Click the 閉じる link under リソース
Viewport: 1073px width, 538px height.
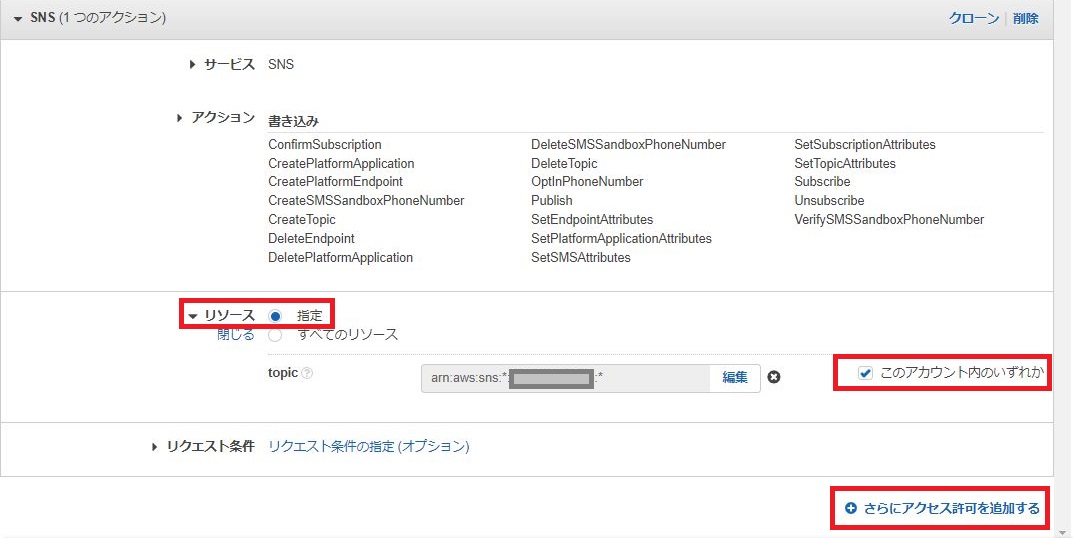[x=235, y=335]
